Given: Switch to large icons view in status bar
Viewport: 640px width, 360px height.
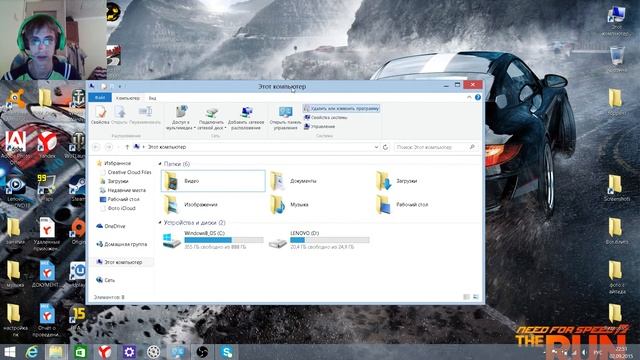Looking at the screenshot, I should point(476,297).
